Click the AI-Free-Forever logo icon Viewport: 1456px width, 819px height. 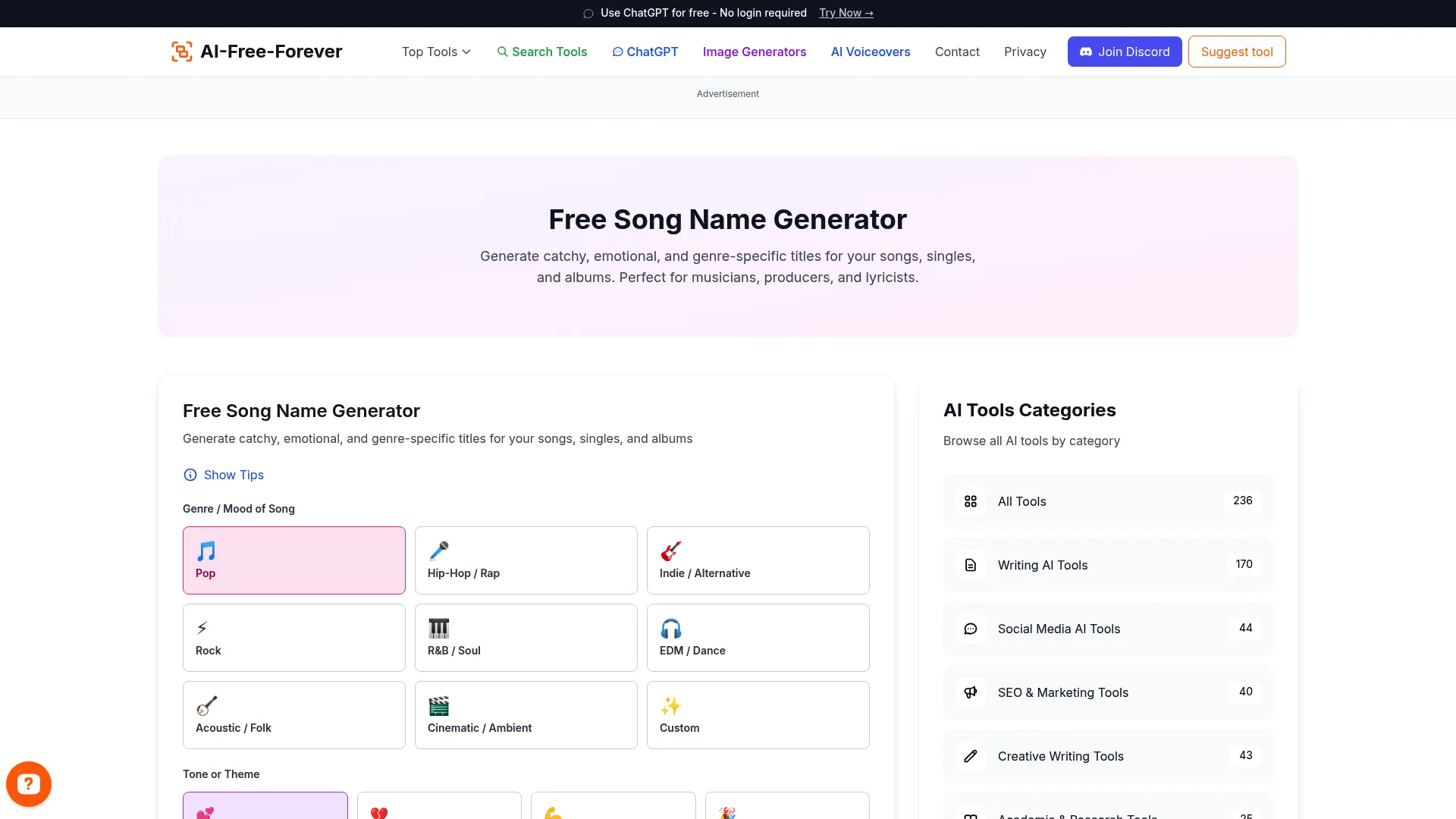coord(181,51)
